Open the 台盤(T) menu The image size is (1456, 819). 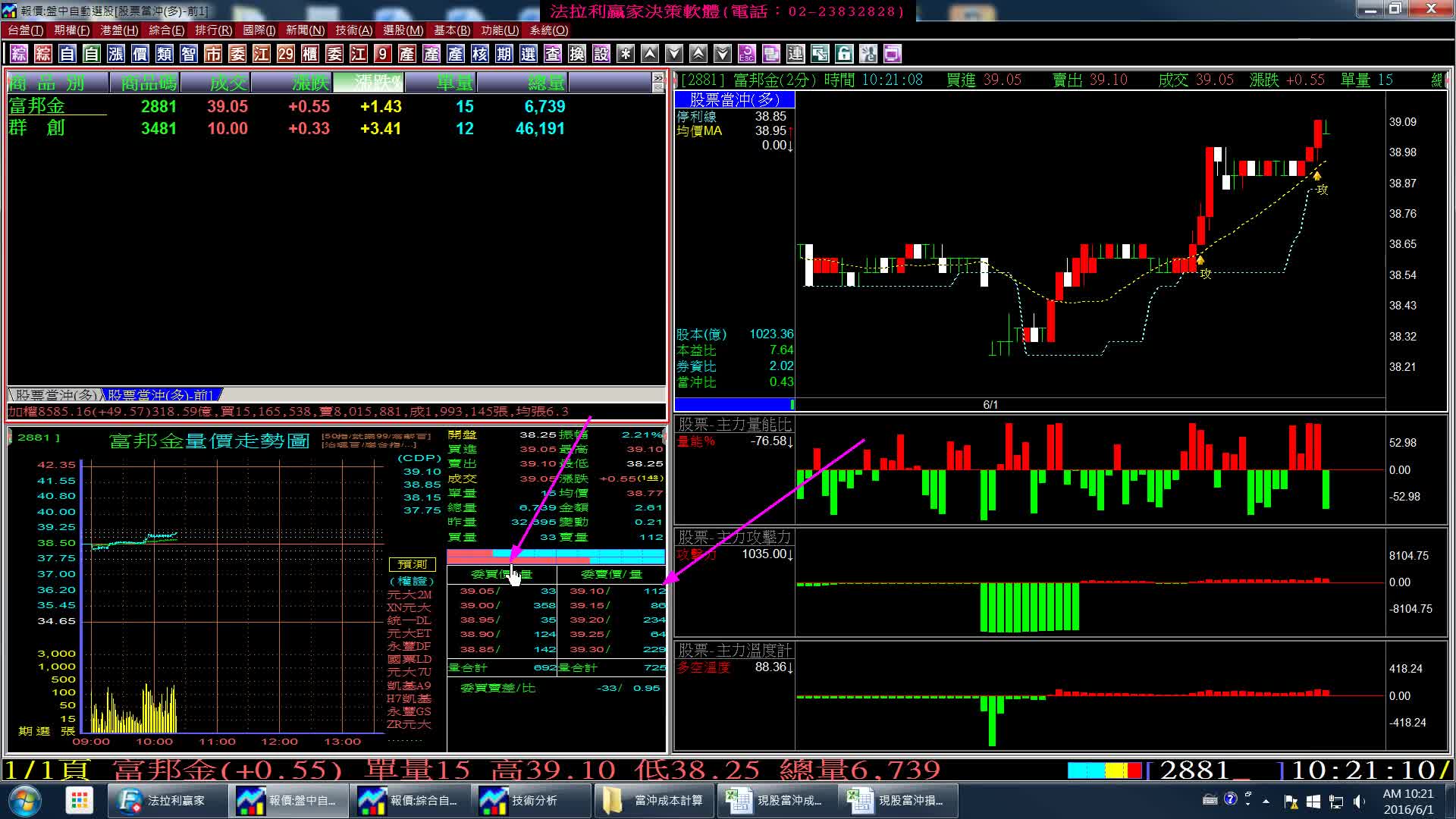26,30
